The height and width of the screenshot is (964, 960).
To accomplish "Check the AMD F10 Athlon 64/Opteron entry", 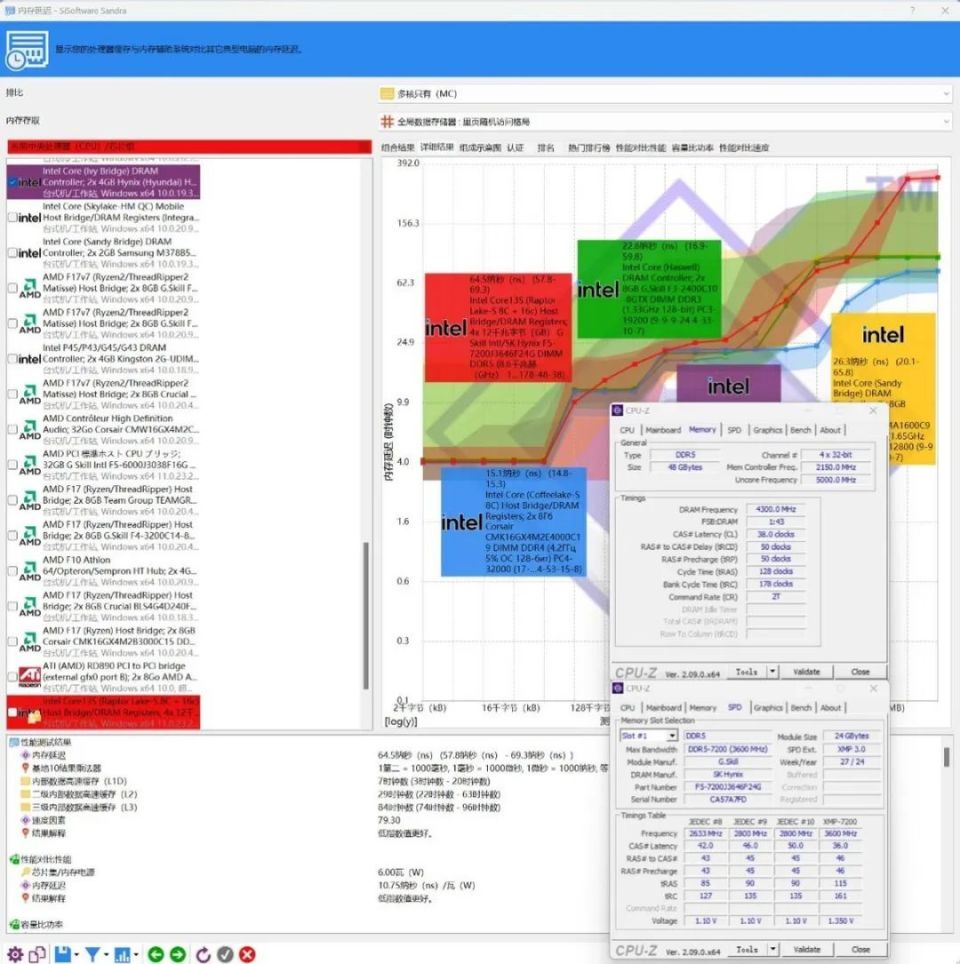I will coord(12,571).
